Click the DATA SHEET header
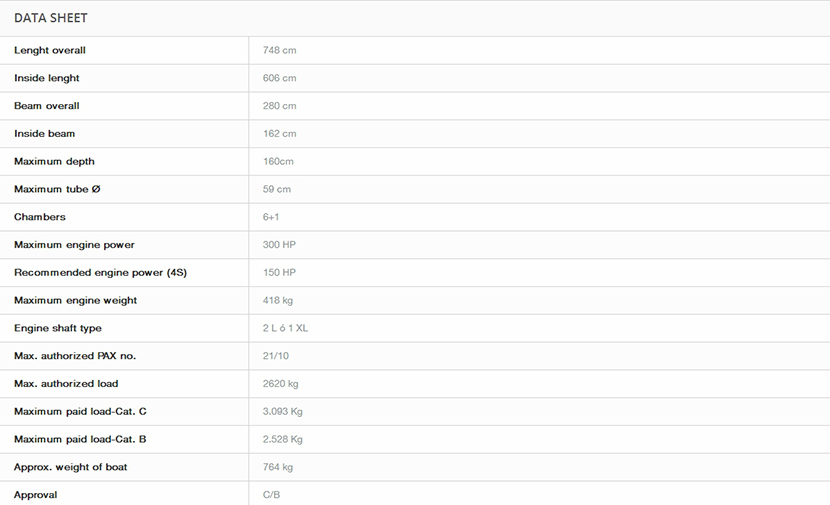 [x=51, y=18]
